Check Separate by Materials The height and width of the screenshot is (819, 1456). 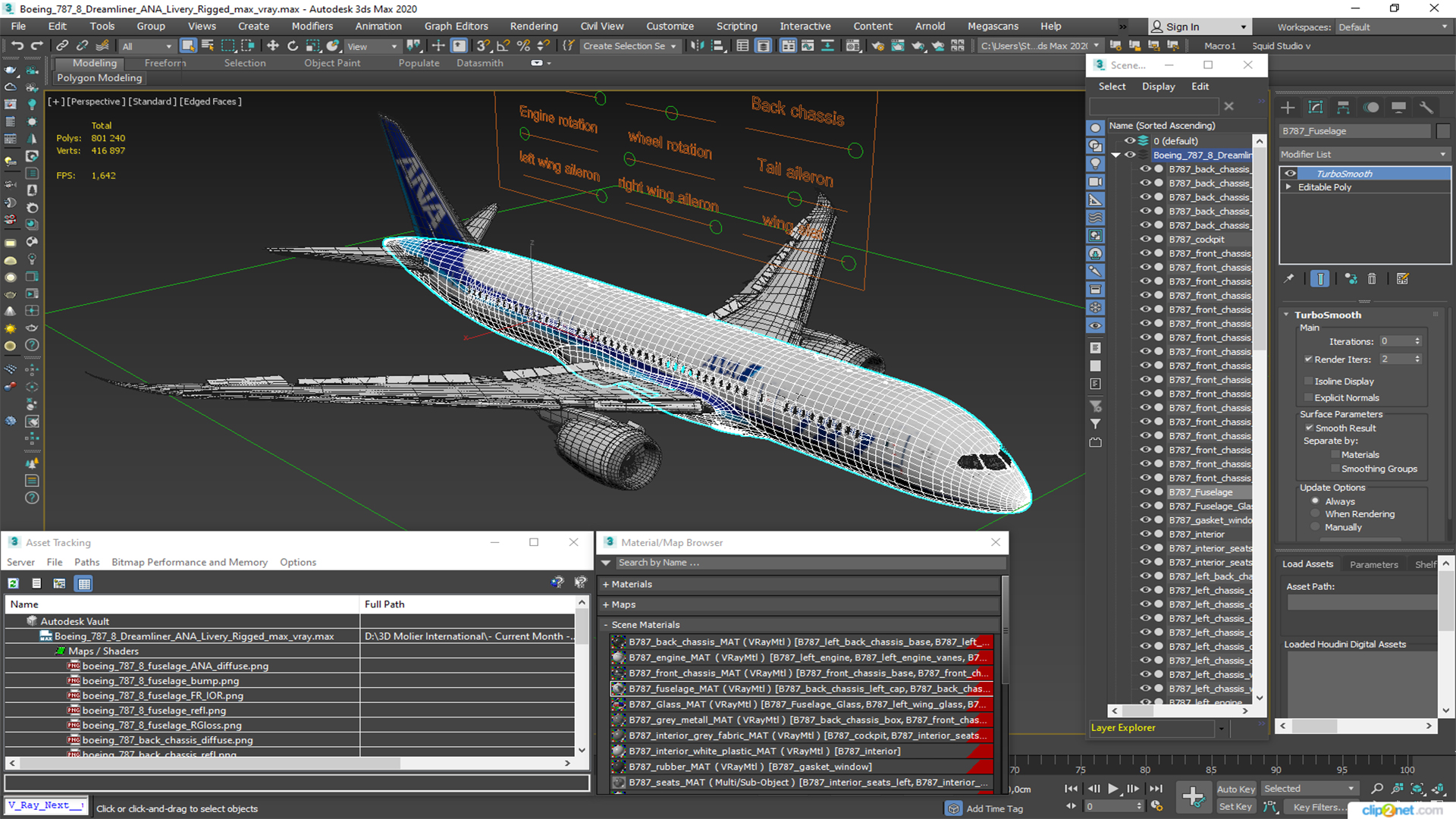1335,455
